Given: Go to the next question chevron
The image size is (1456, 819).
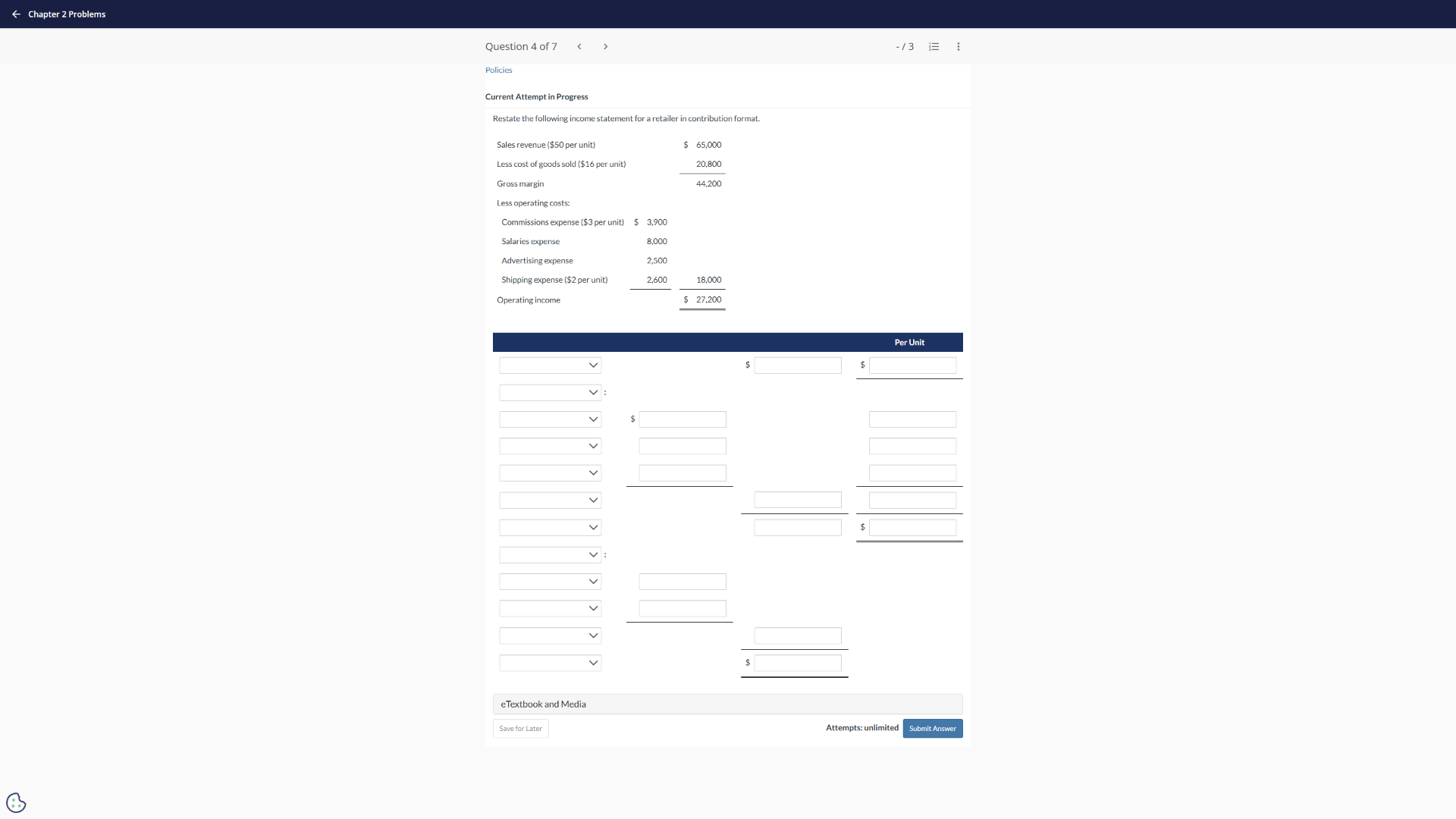Looking at the screenshot, I should 605,47.
